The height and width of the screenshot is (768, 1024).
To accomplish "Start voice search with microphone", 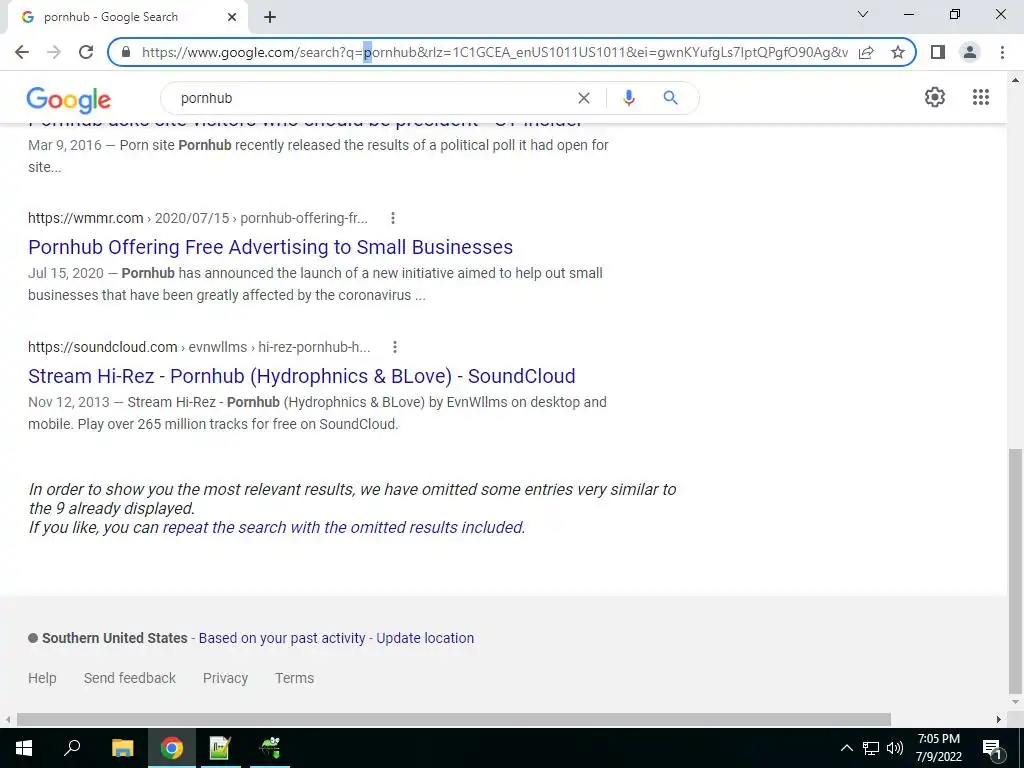I will click(629, 98).
